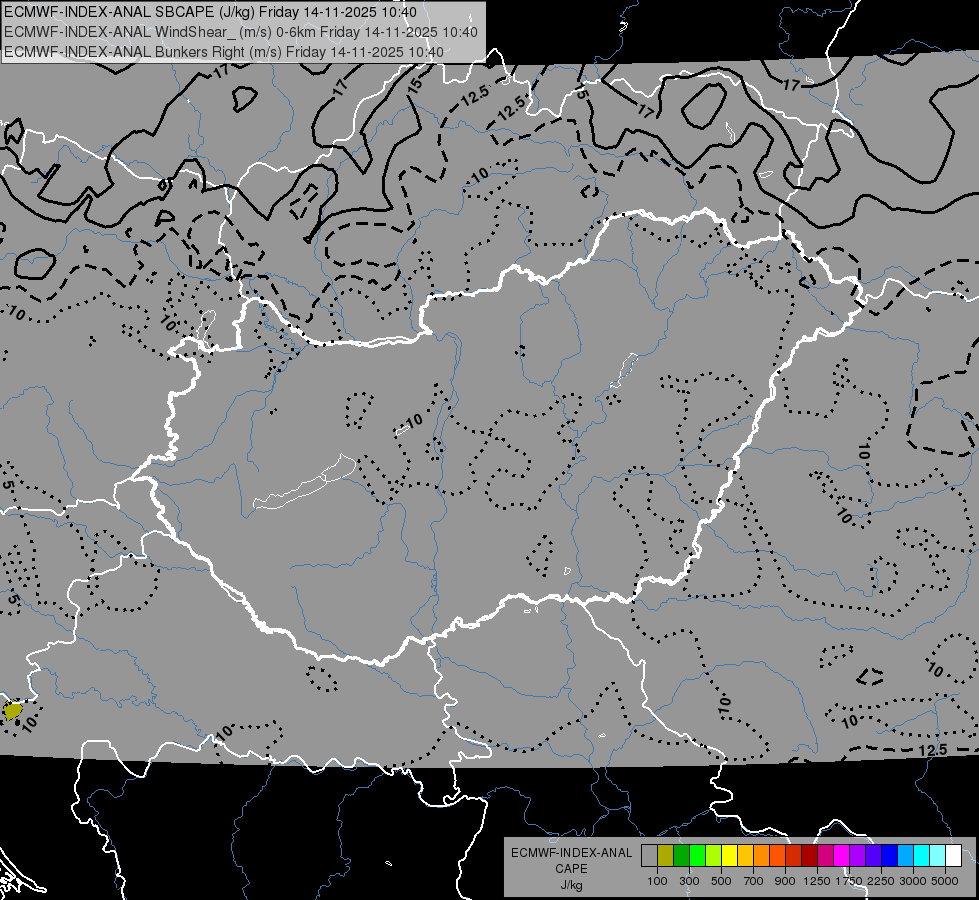Click the 900 label under the legend
Image resolution: width=979 pixels, height=900 pixels.
pos(785,881)
